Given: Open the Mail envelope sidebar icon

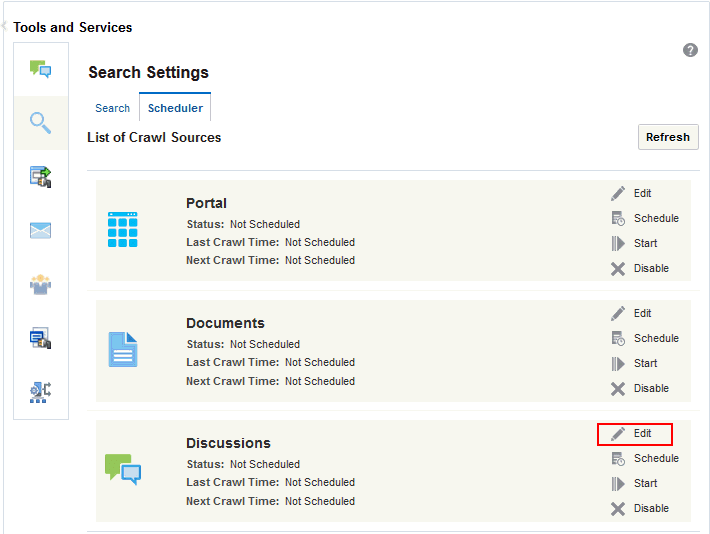Looking at the screenshot, I should tap(40, 230).
